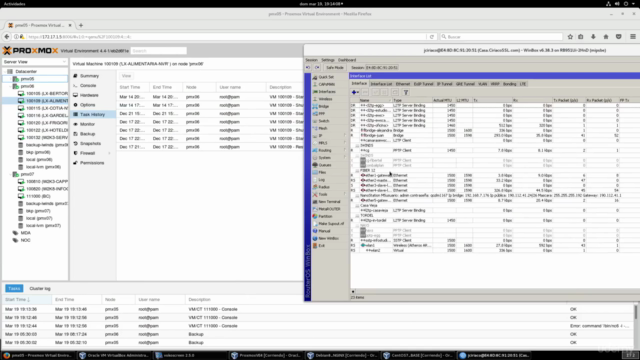640x360 pixels.
Task: Open the WinBox Dashboard menu
Action: (347, 60)
